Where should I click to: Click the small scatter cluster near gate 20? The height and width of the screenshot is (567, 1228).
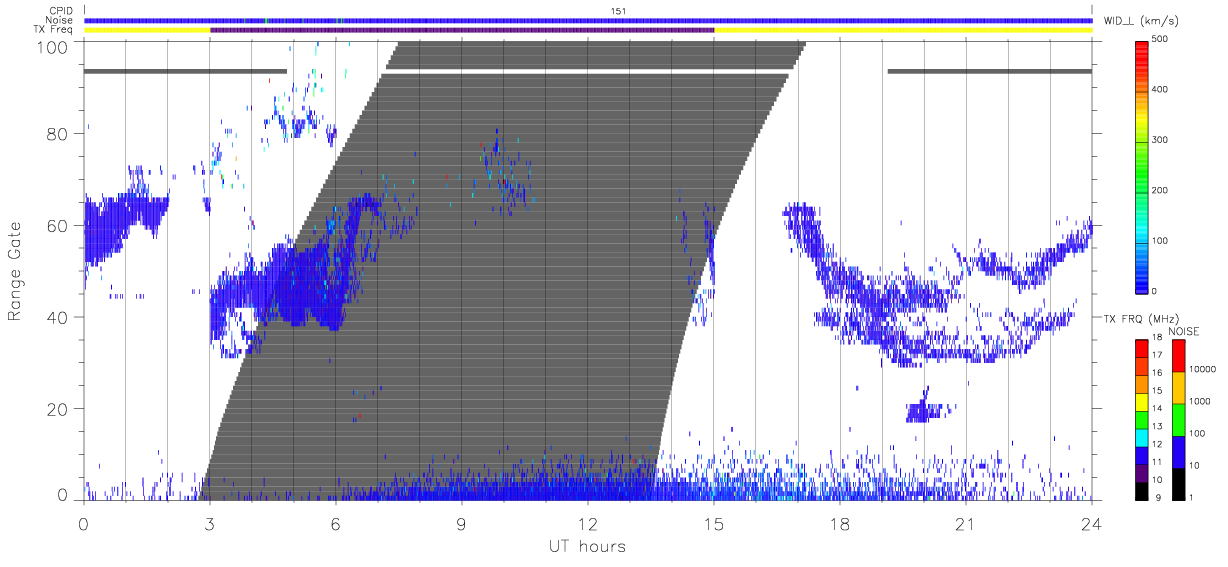[926, 410]
